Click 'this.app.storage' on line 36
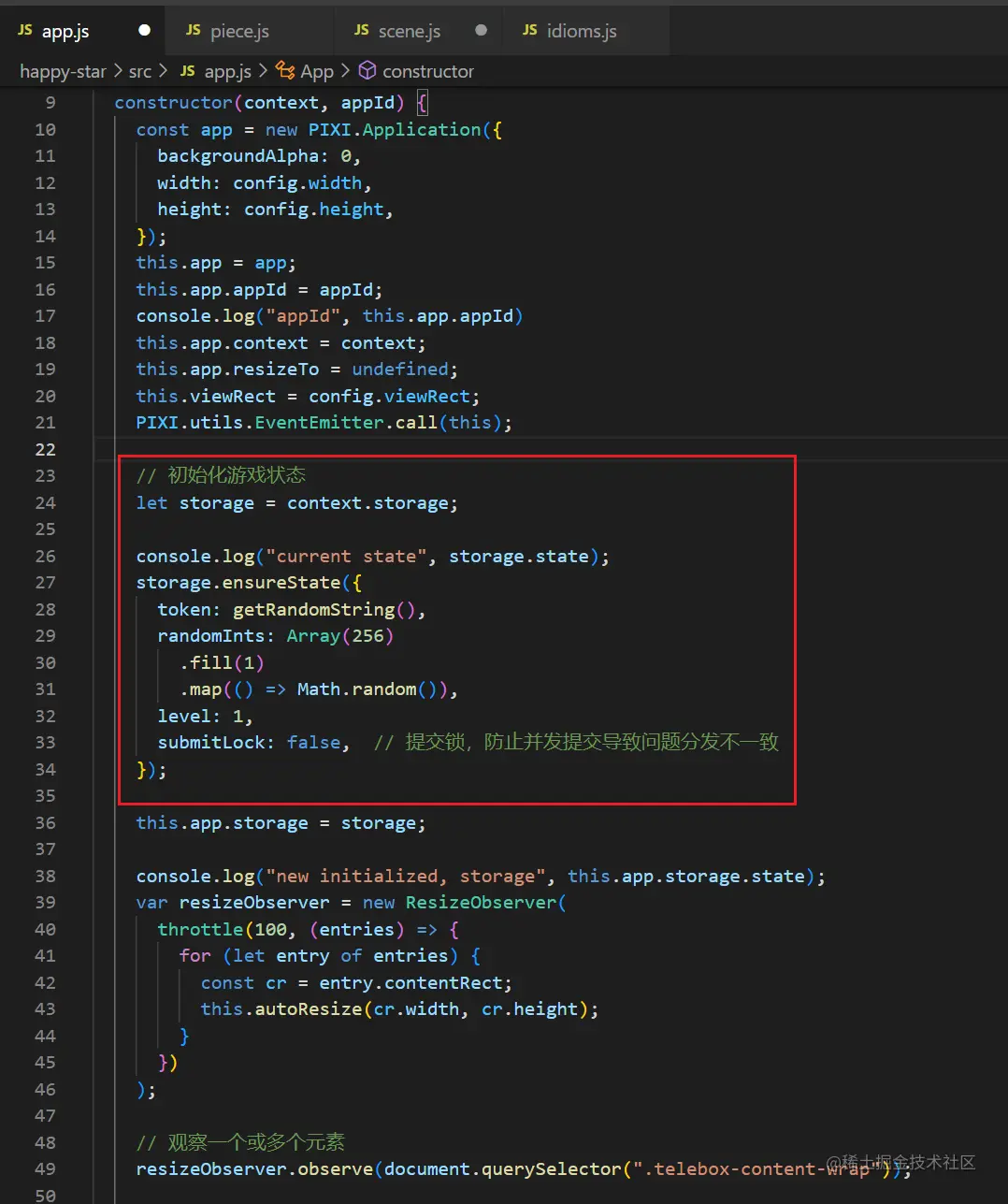The width and height of the screenshot is (1008, 1204). [x=222, y=823]
